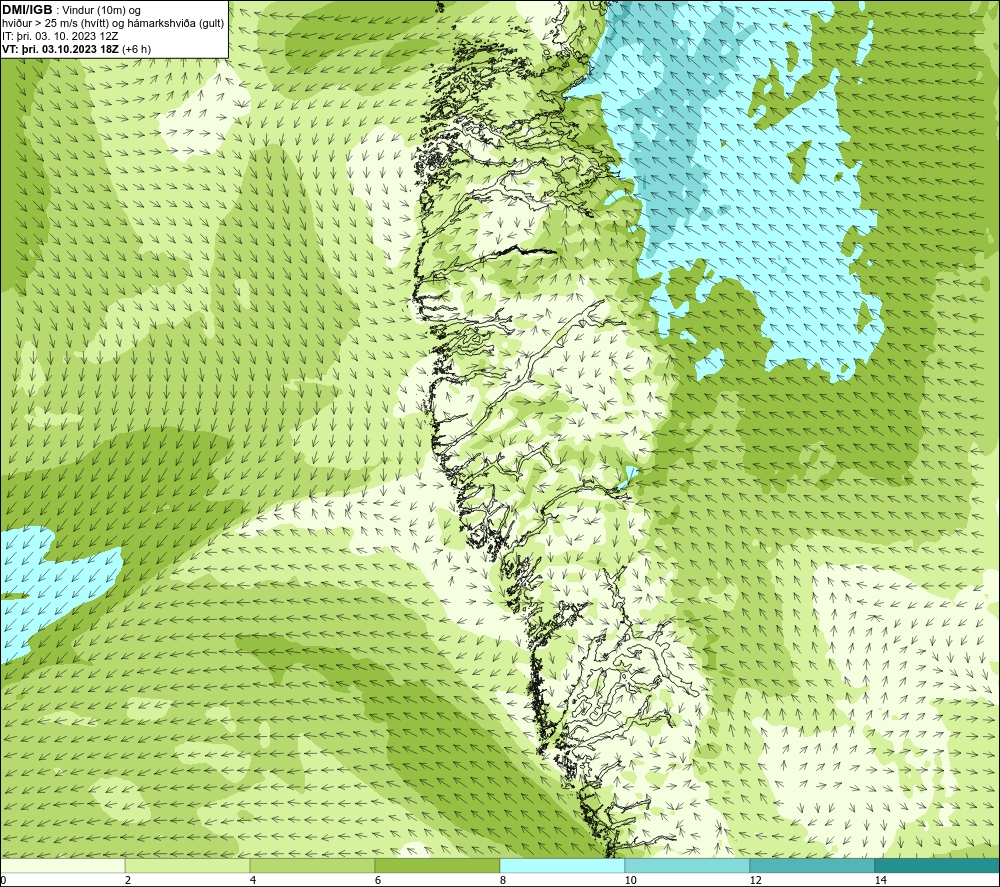Click the 2–4 m/s color scale segment
This screenshot has height=887, width=1000.
[188, 865]
